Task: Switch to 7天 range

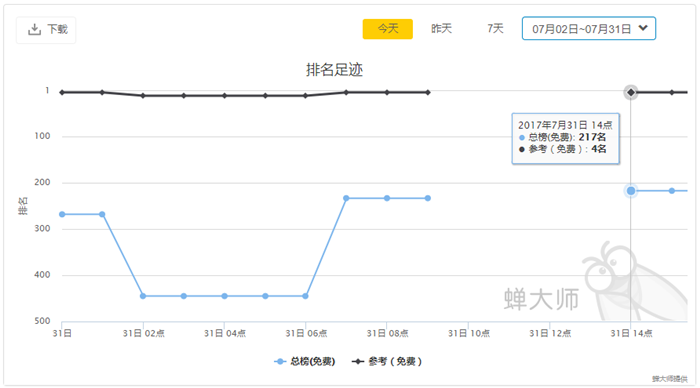Action: click(x=495, y=29)
